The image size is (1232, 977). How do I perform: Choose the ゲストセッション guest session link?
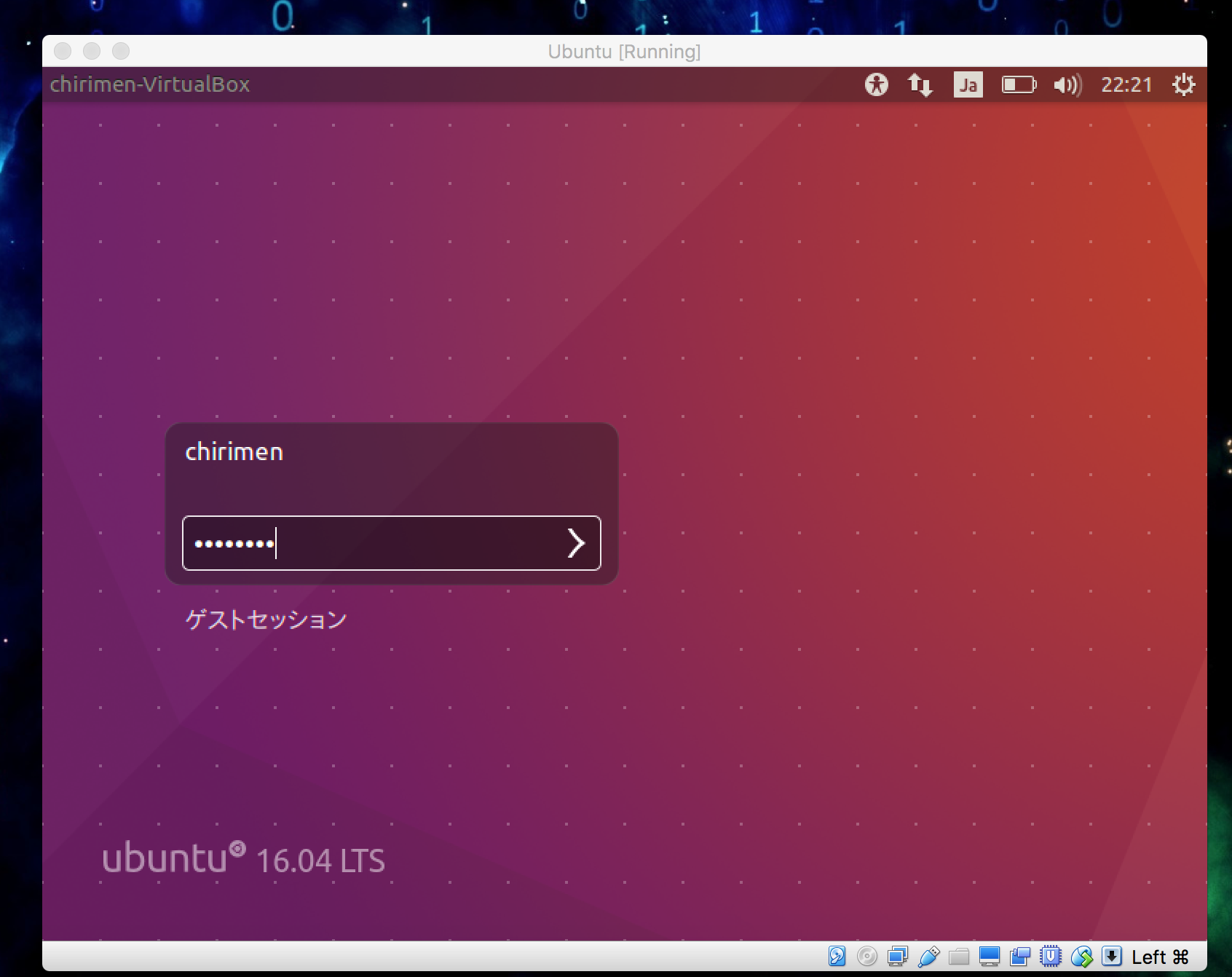pyautogui.click(x=266, y=620)
